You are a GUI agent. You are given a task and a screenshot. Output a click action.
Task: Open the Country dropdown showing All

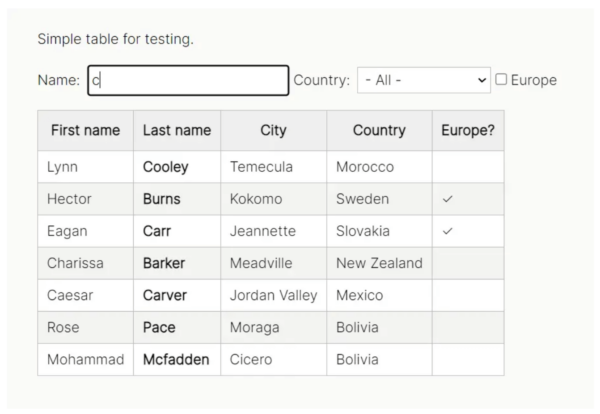click(424, 80)
